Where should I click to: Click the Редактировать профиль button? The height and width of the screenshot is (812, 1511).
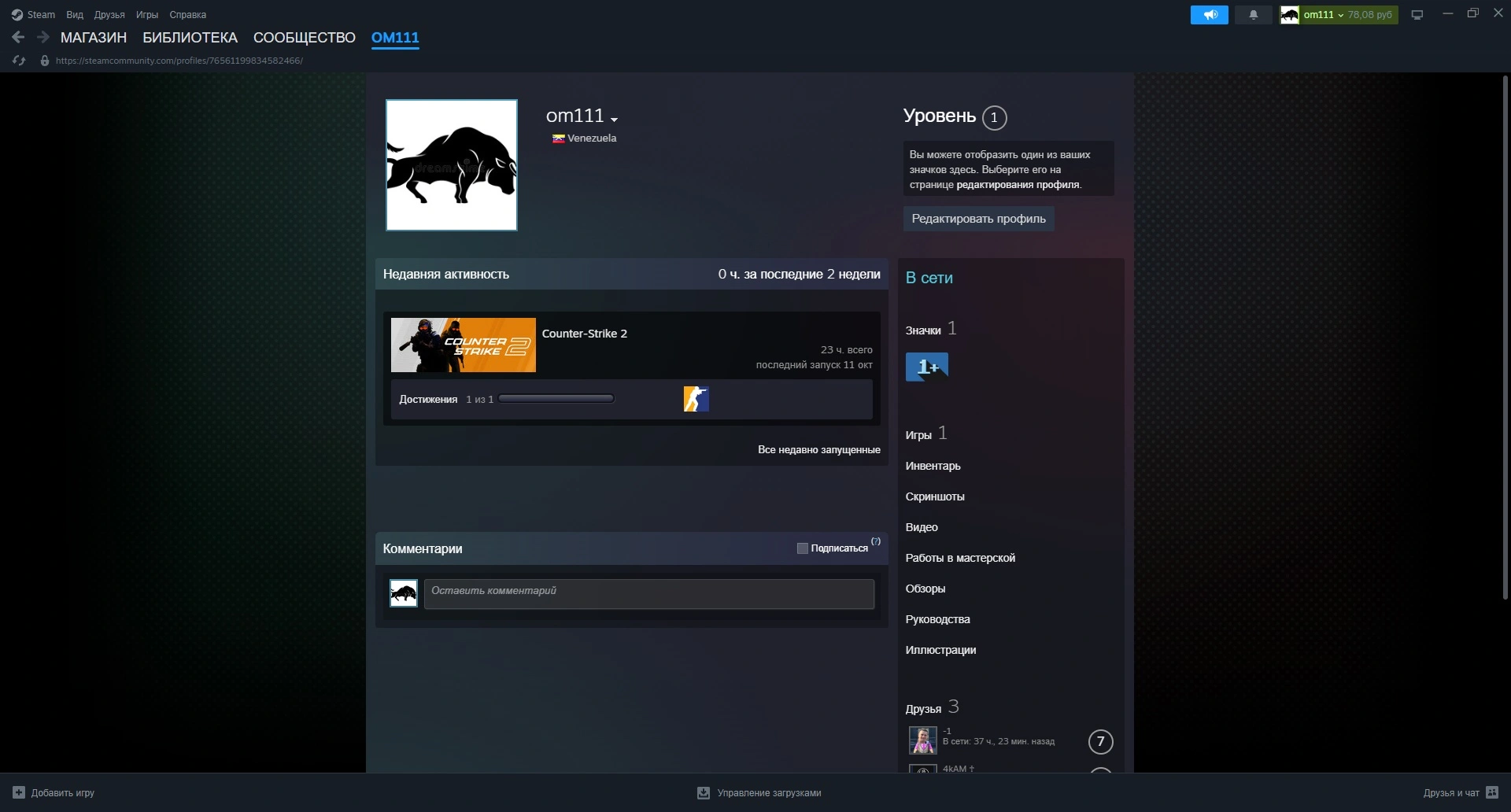[979, 219]
